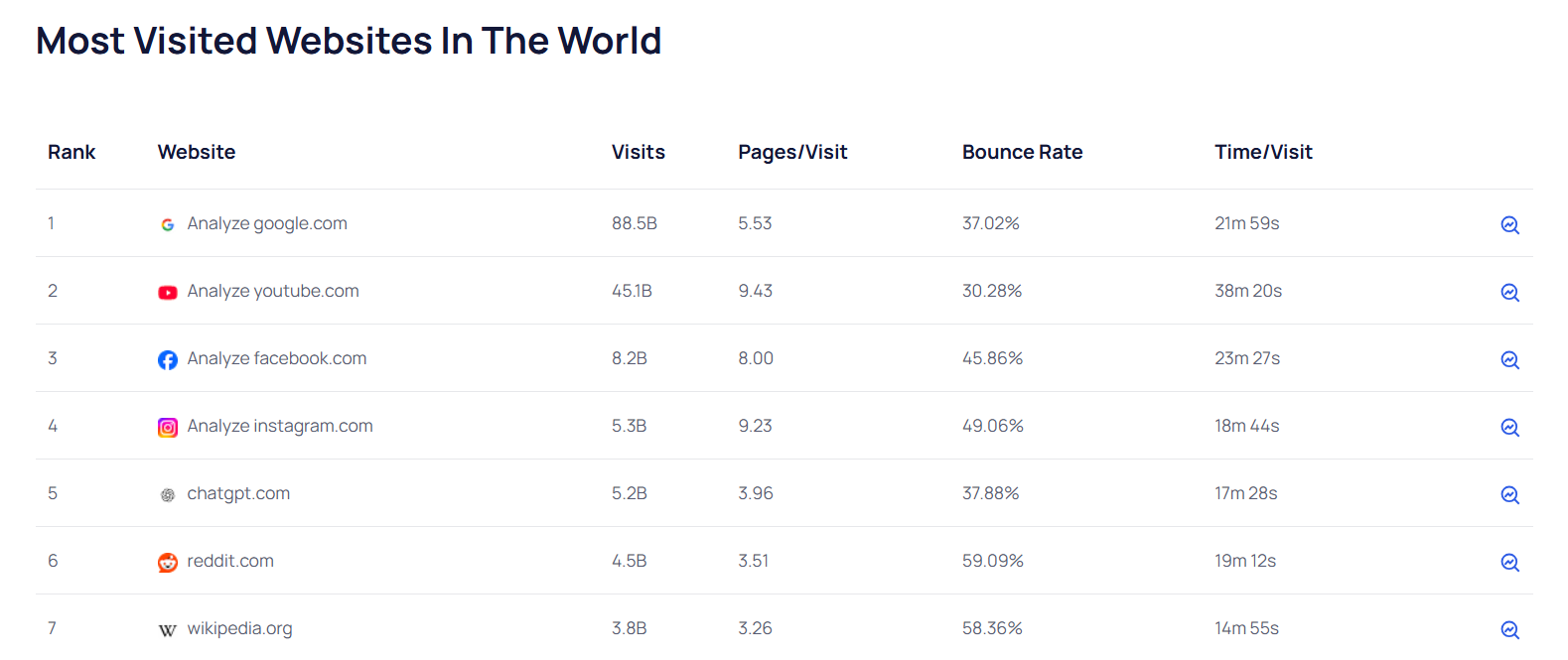This screenshot has width=1568, height=660.
Task: Click the Visits column header
Action: click(x=638, y=152)
